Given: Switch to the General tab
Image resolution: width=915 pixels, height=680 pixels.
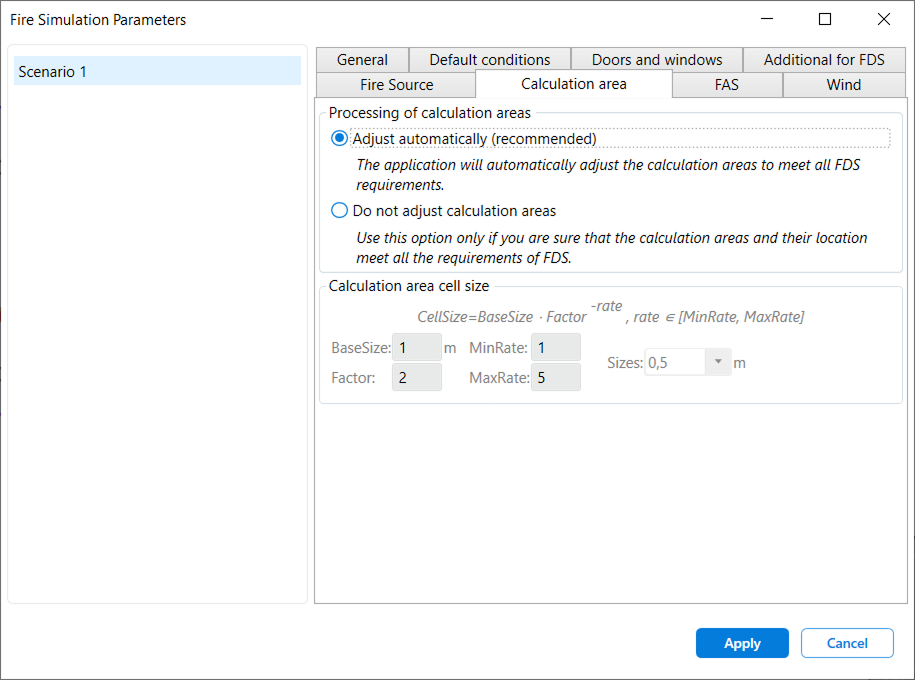Looking at the screenshot, I should click(x=361, y=59).
